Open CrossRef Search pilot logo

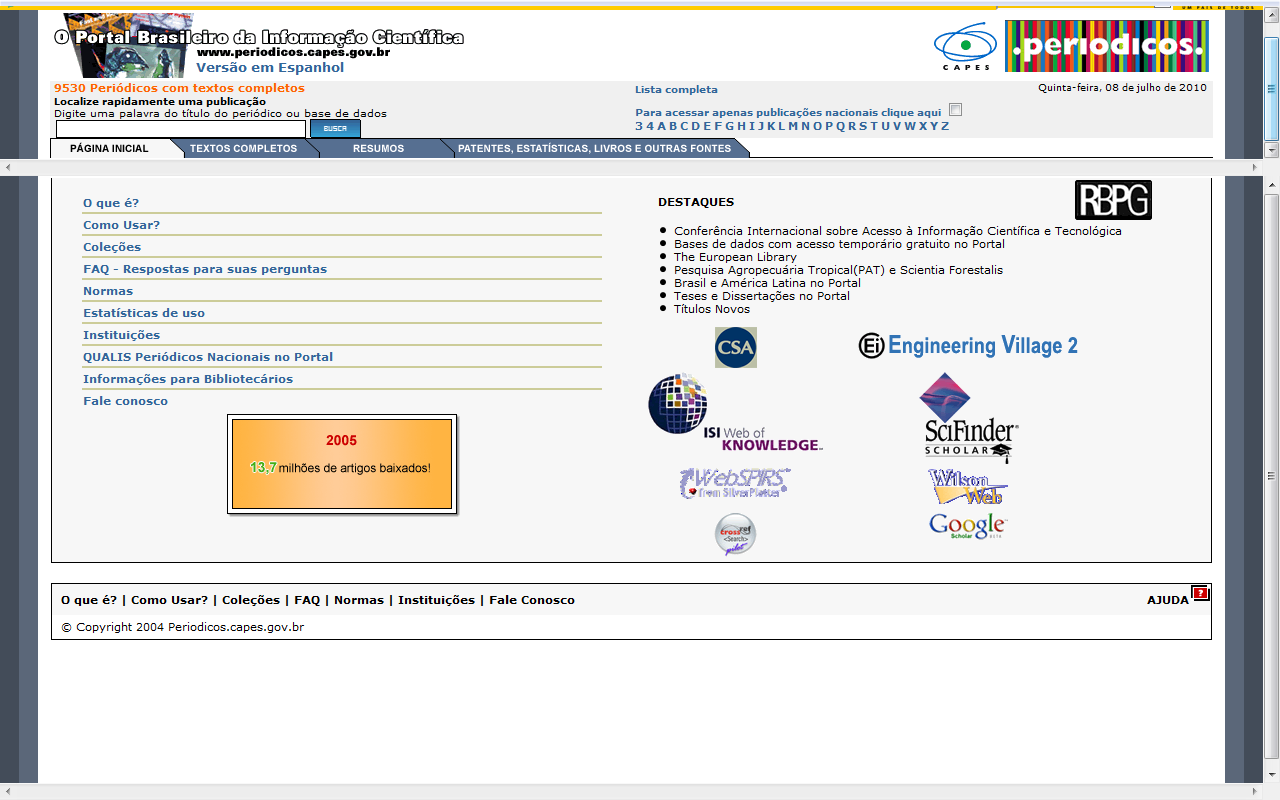735,534
